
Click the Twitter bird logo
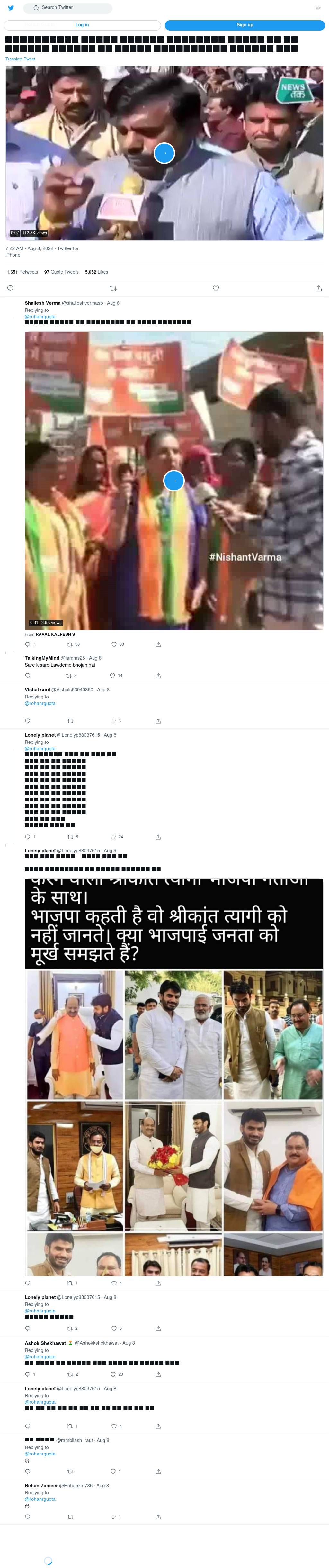pyautogui.click(x=10, y=8)
